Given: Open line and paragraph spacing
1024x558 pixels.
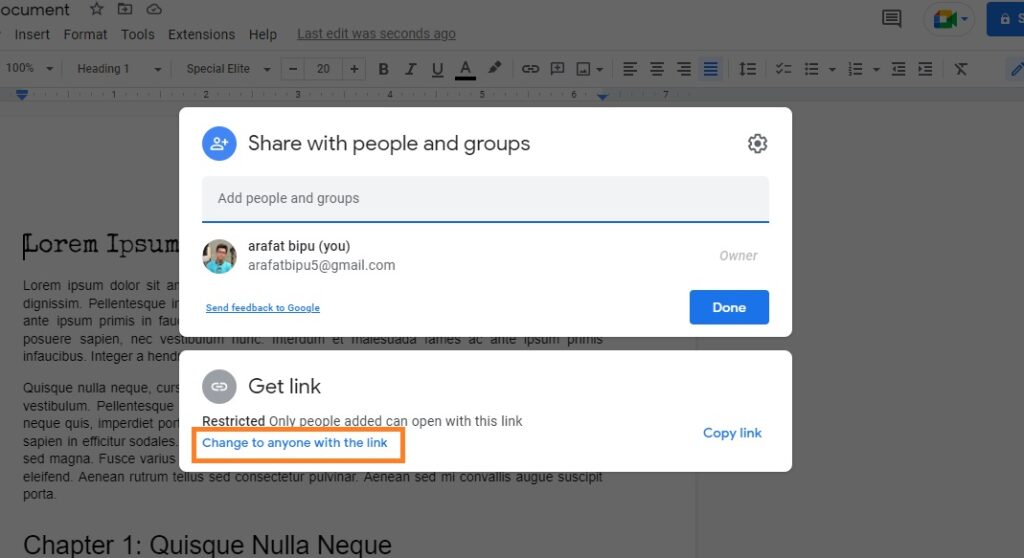Looking at the screenshot, I should 747,69.
